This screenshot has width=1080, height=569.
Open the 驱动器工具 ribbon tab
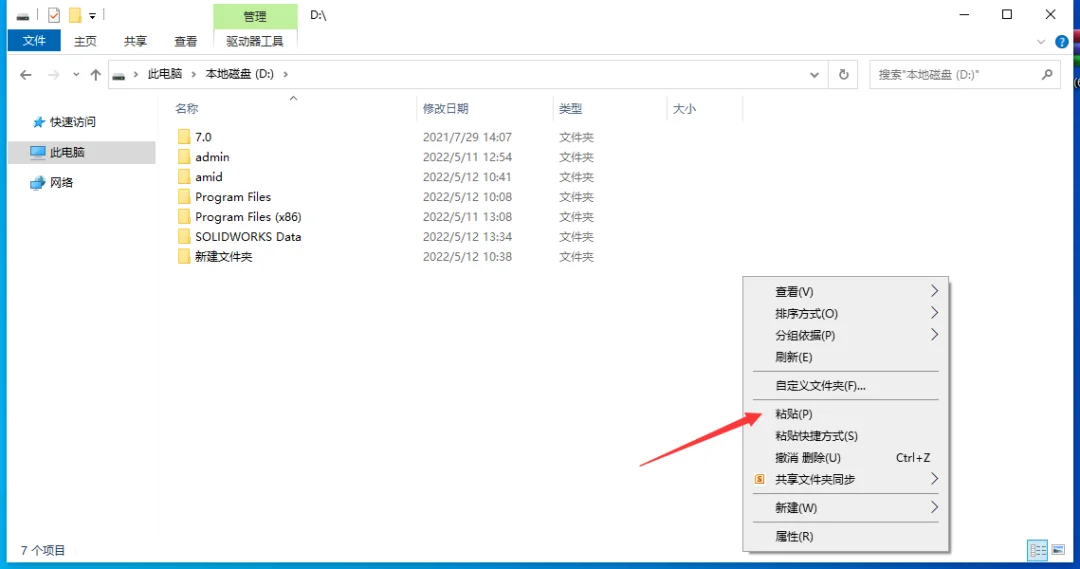tap(255, 41)
